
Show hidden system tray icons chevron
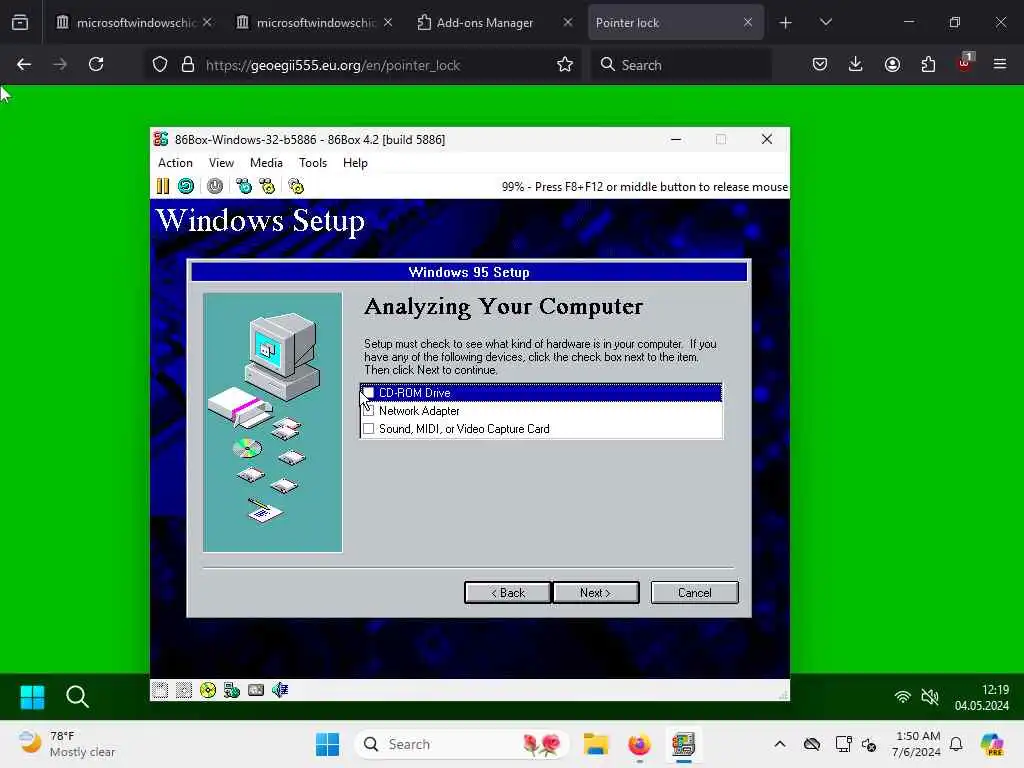(780, 744)
